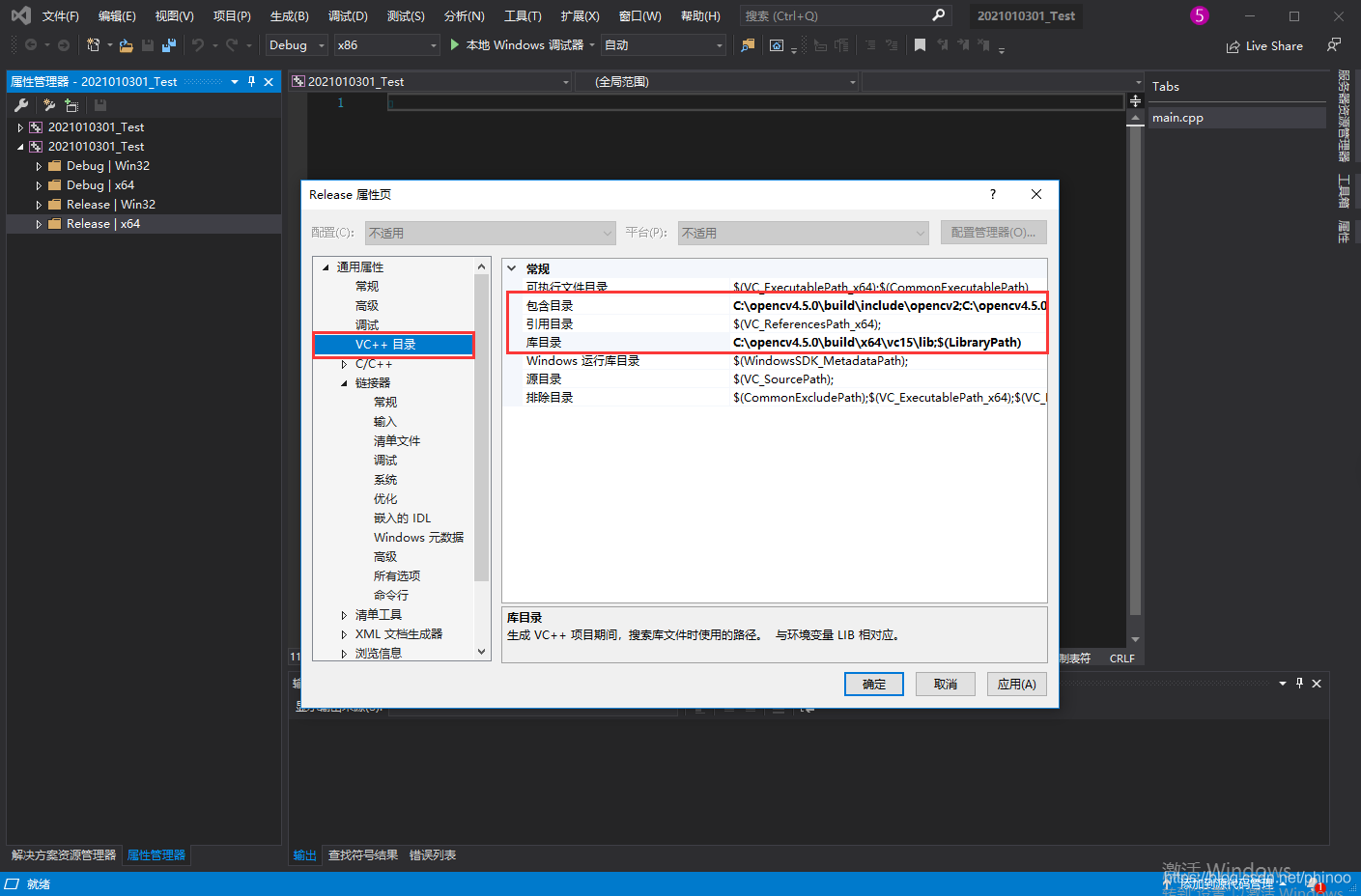This screenshot has height=896, width=1361.
Task: Switch to 查找符号结果 tab
Action: 363,855
